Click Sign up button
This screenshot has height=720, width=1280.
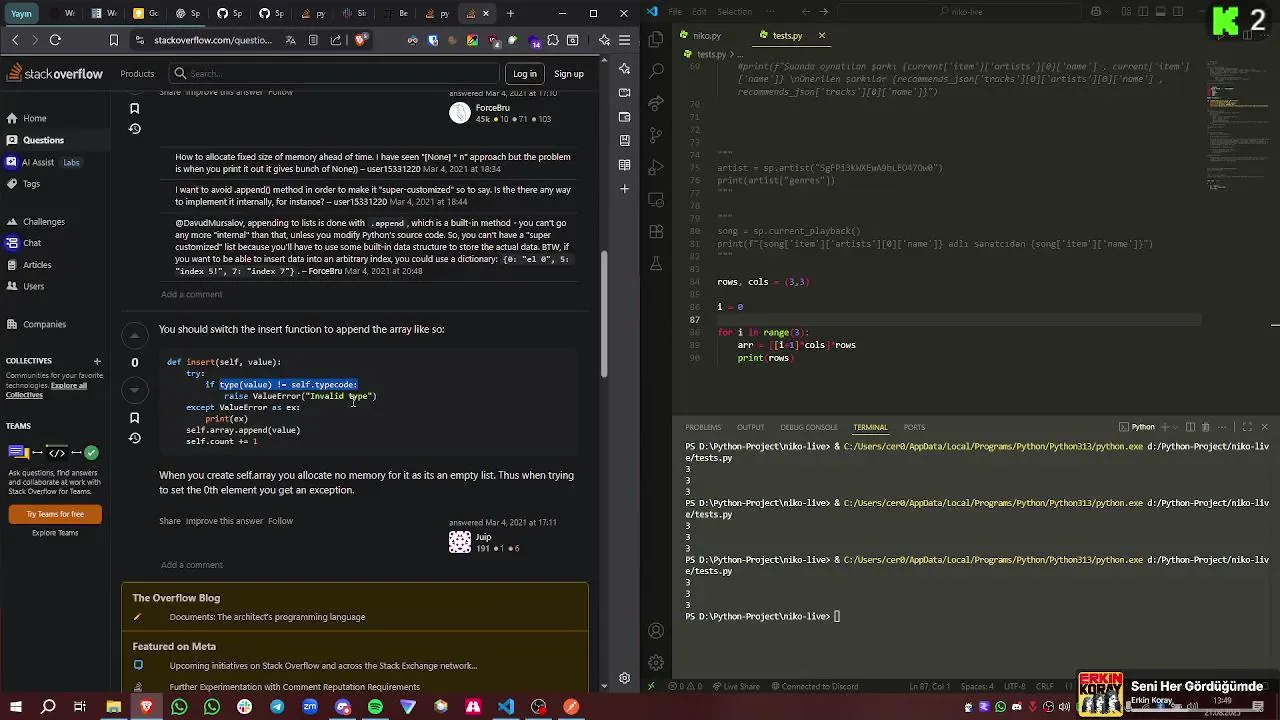(x=569, y=73)
